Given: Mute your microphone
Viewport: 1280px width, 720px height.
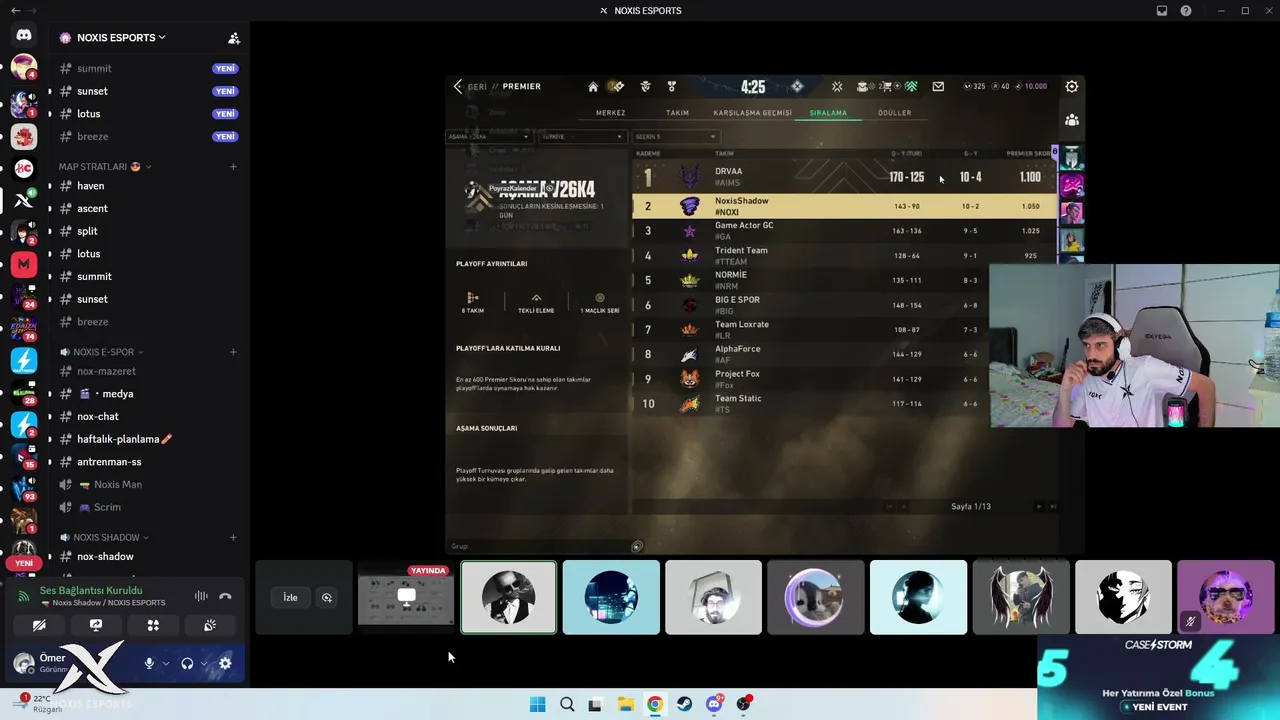Looking at the screenshot, I should (149, 663).
